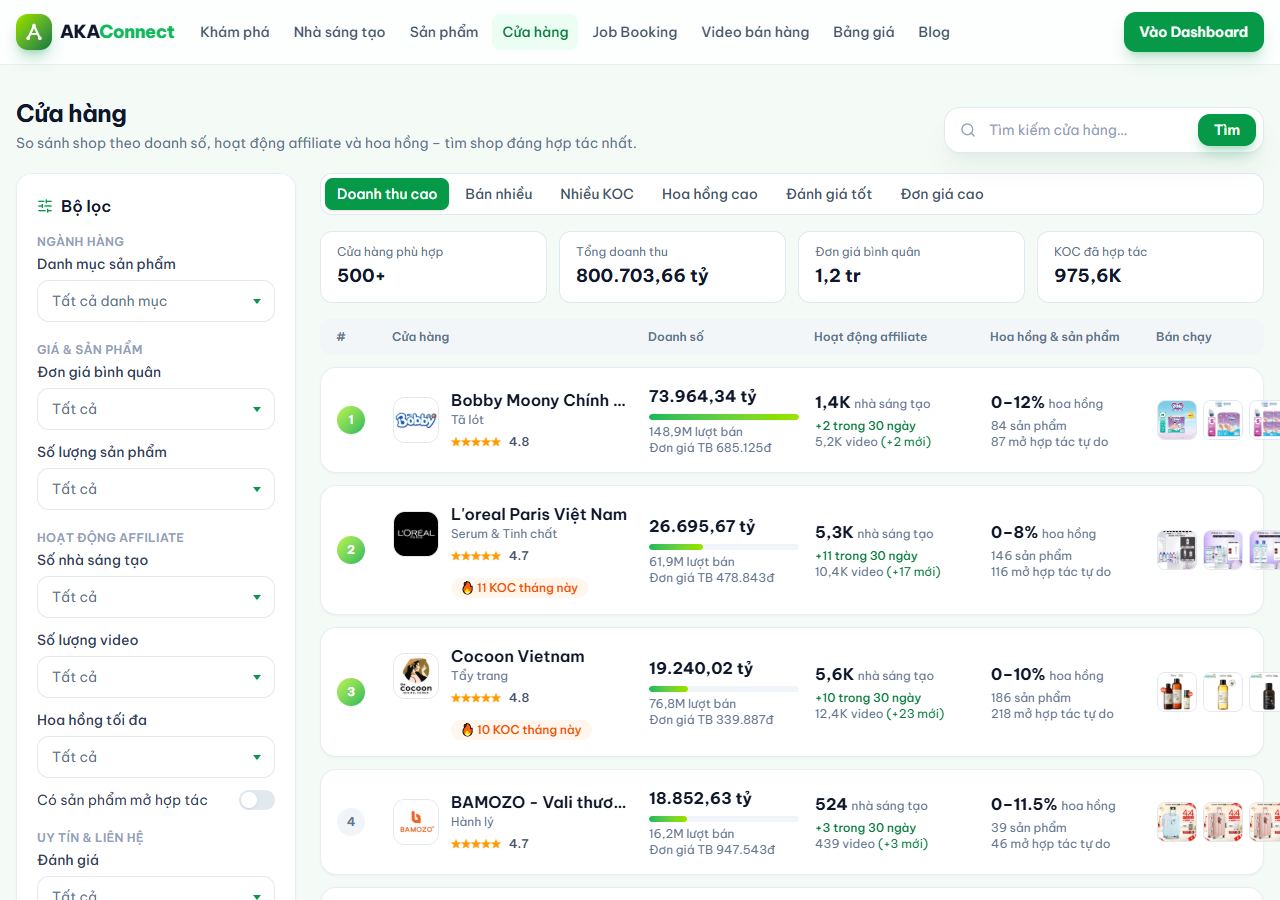Click the AKAConnect logo icon
The image size is (1280, 900).
pyautogui.click(x=34, y=32)
